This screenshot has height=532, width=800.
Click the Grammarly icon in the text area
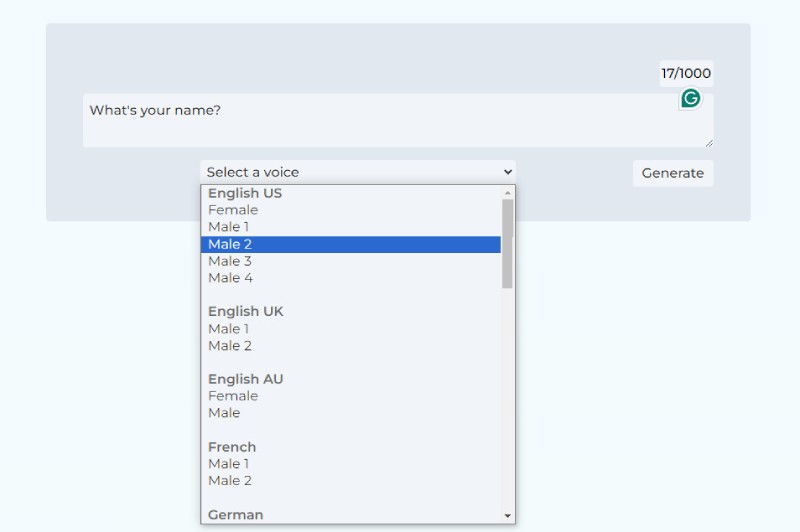pos(690,98)
